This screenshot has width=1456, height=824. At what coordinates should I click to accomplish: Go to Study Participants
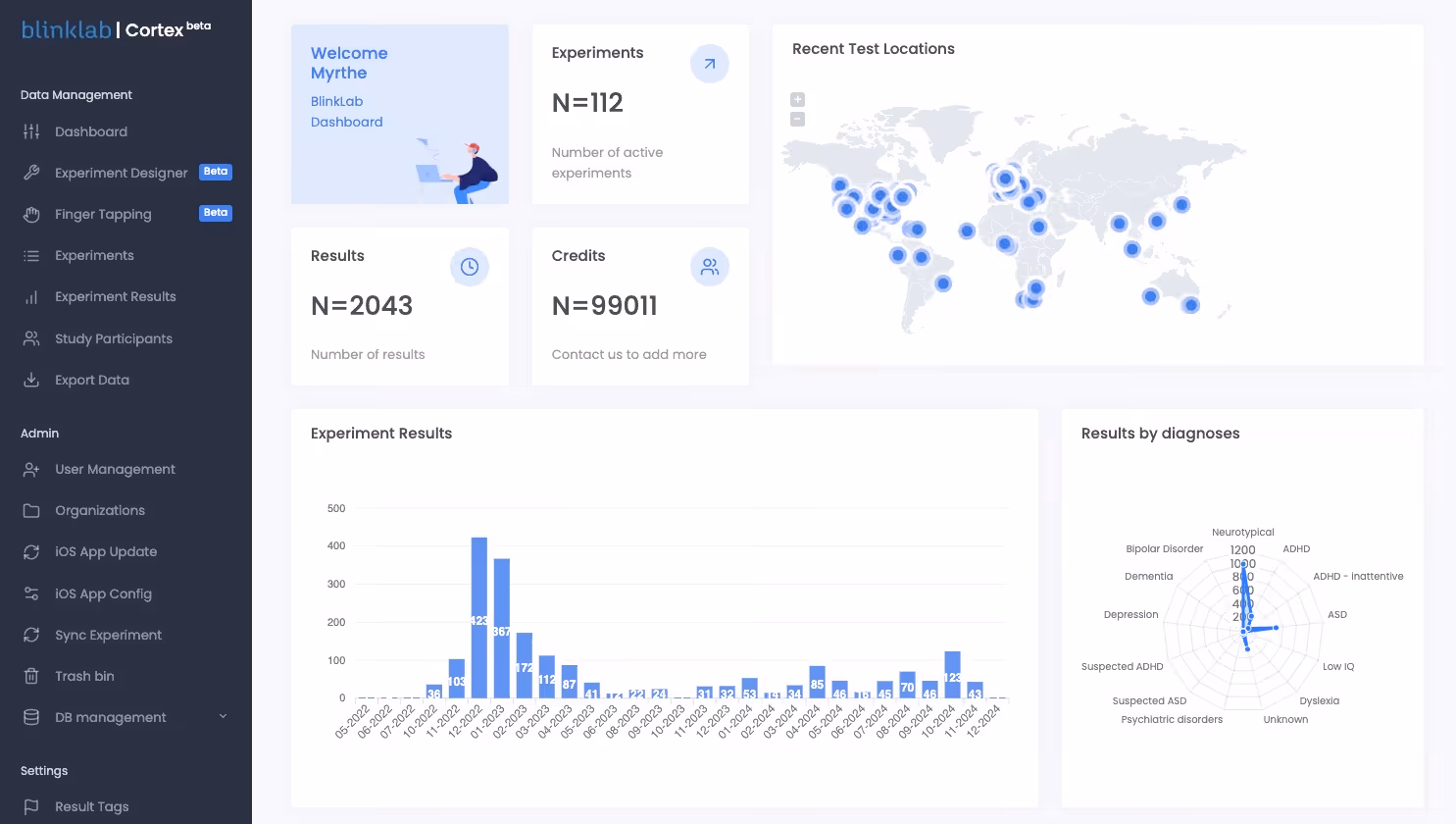tap(114, 338)
